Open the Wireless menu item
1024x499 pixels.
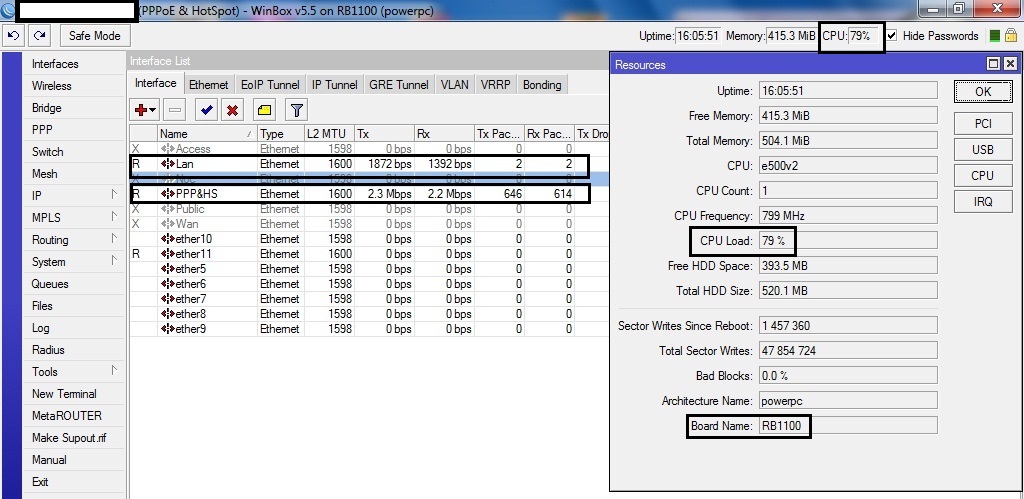click(x=52, y=86)
